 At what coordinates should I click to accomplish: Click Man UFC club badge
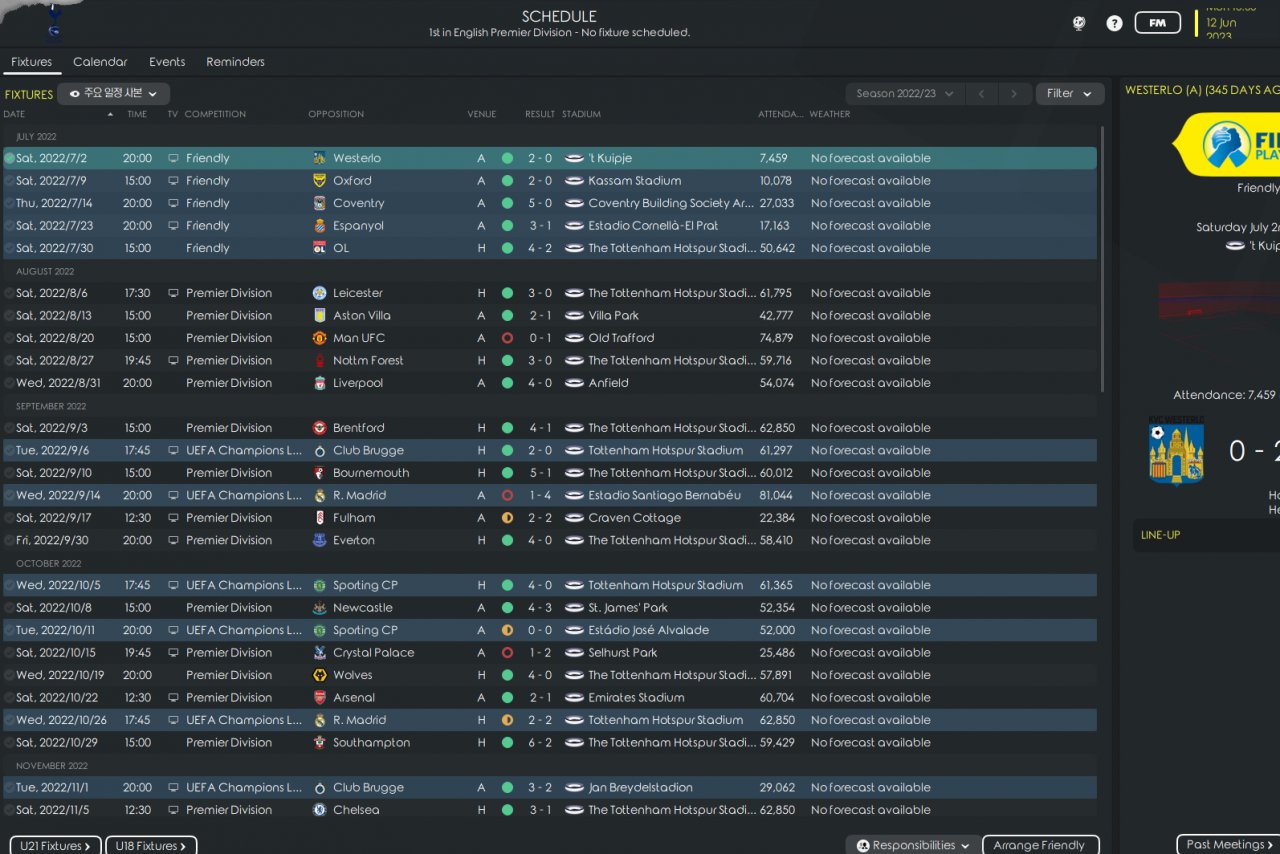click(x=319, y=338)
